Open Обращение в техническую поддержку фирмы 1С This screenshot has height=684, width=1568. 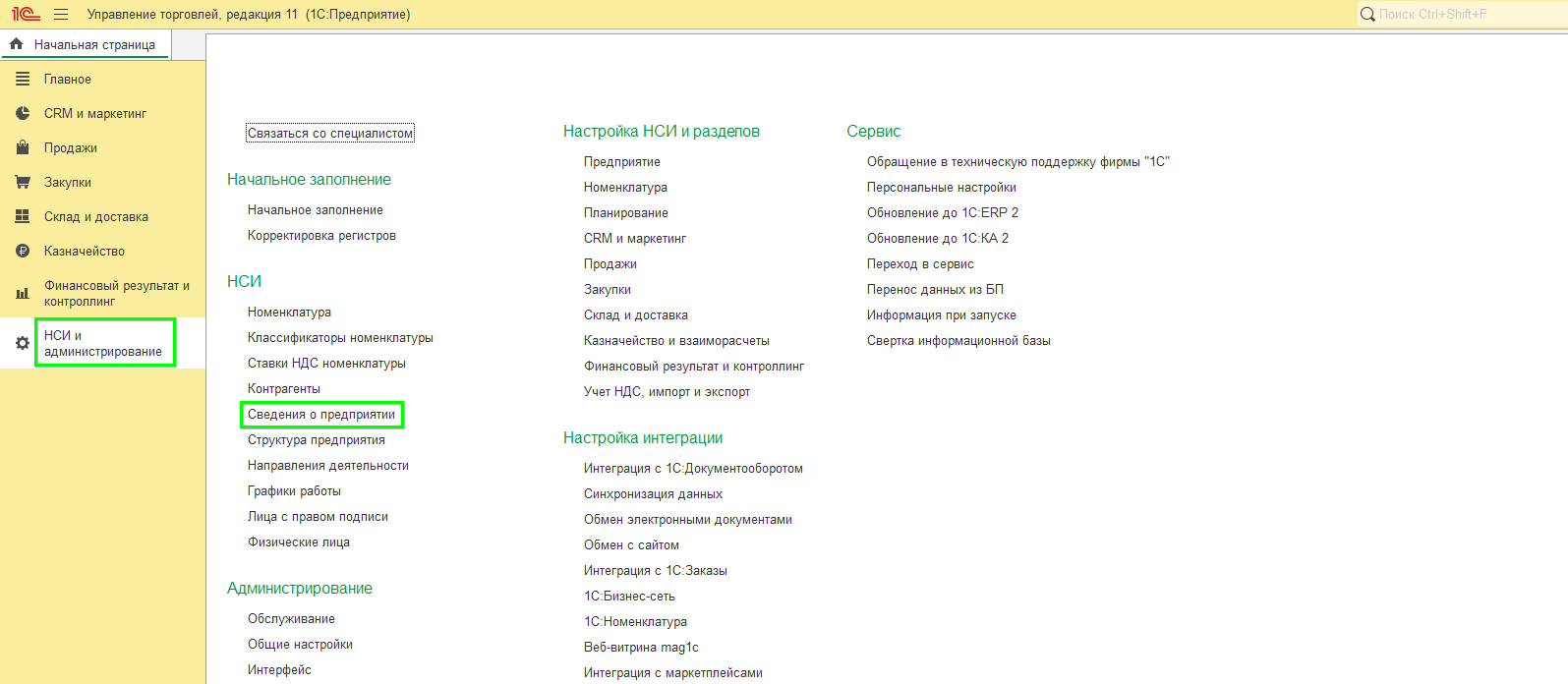coord(1018,161)
